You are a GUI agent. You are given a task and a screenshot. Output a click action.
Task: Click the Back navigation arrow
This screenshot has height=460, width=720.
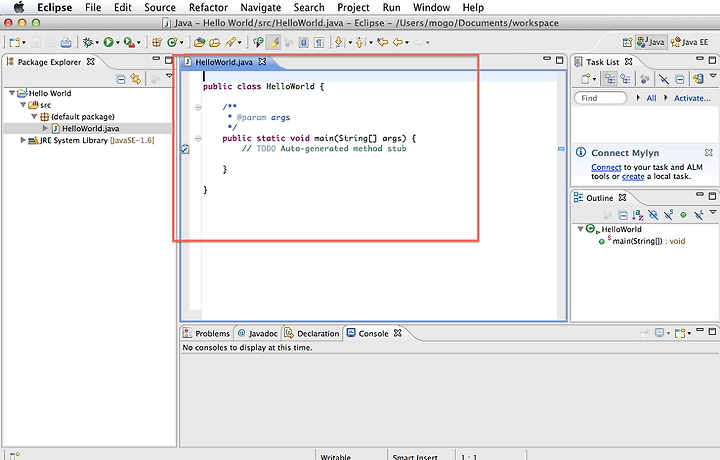398,43
